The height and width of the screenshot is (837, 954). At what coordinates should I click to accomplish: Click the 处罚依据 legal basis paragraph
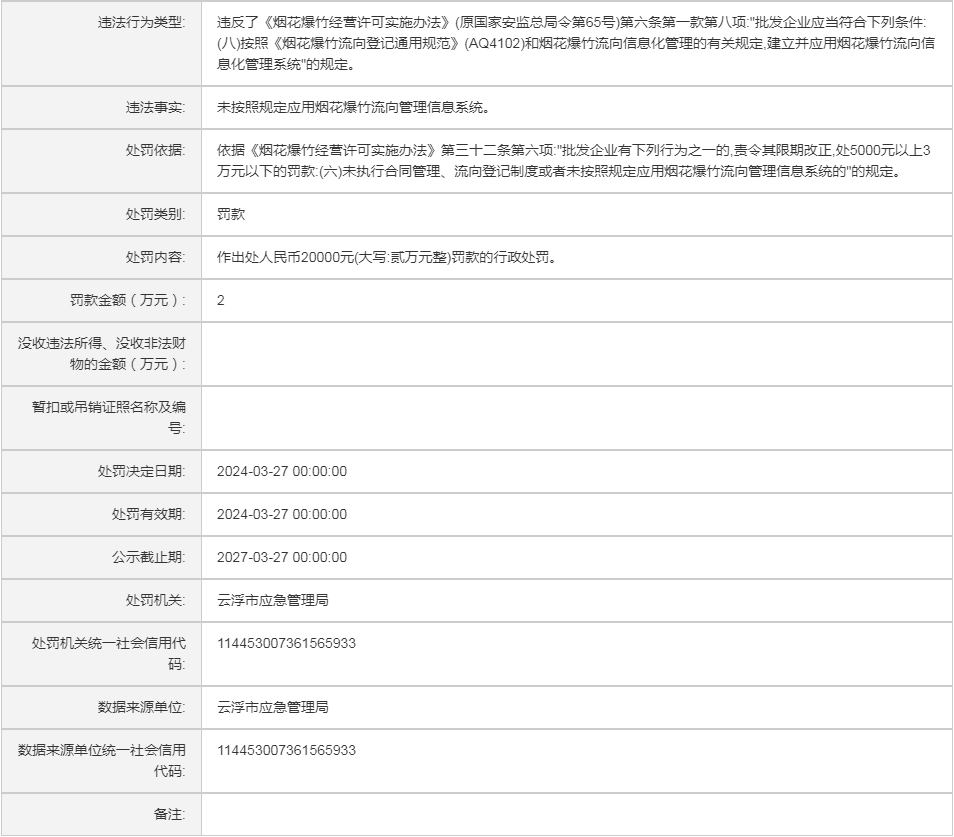pos(576,161)
